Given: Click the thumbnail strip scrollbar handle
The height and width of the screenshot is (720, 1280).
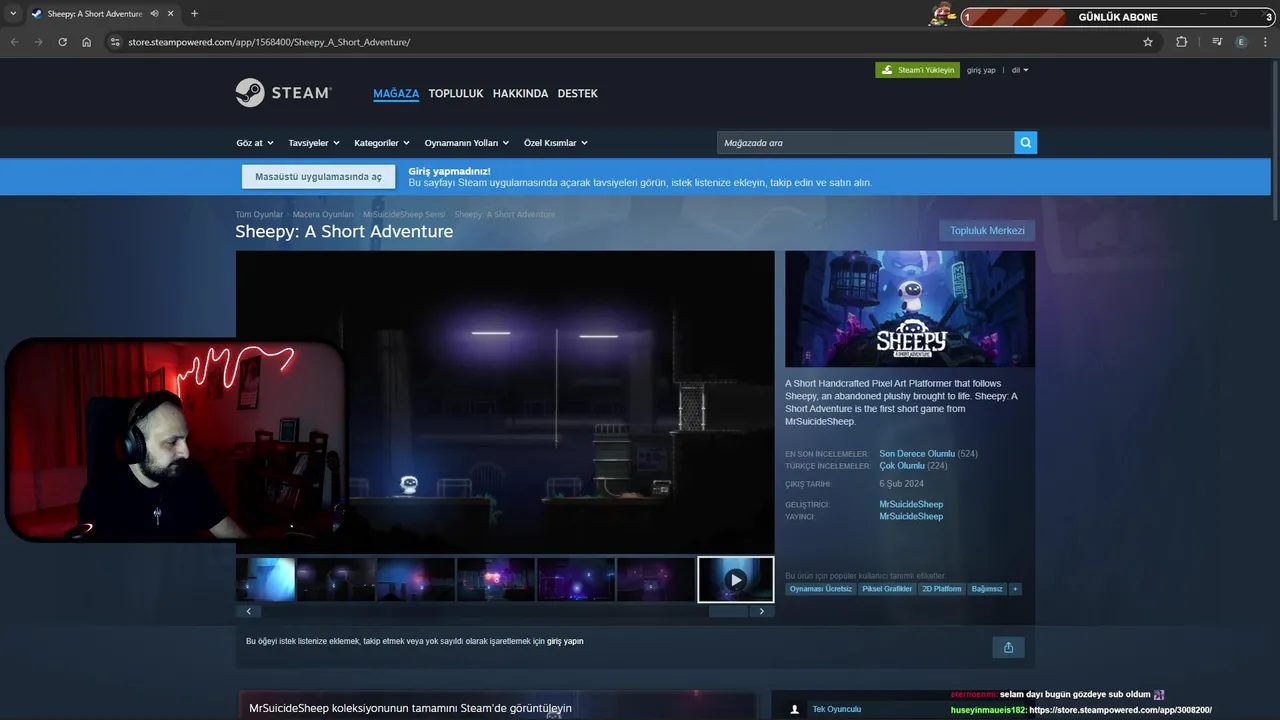Looking at the screenshot, I should [728, 611].
